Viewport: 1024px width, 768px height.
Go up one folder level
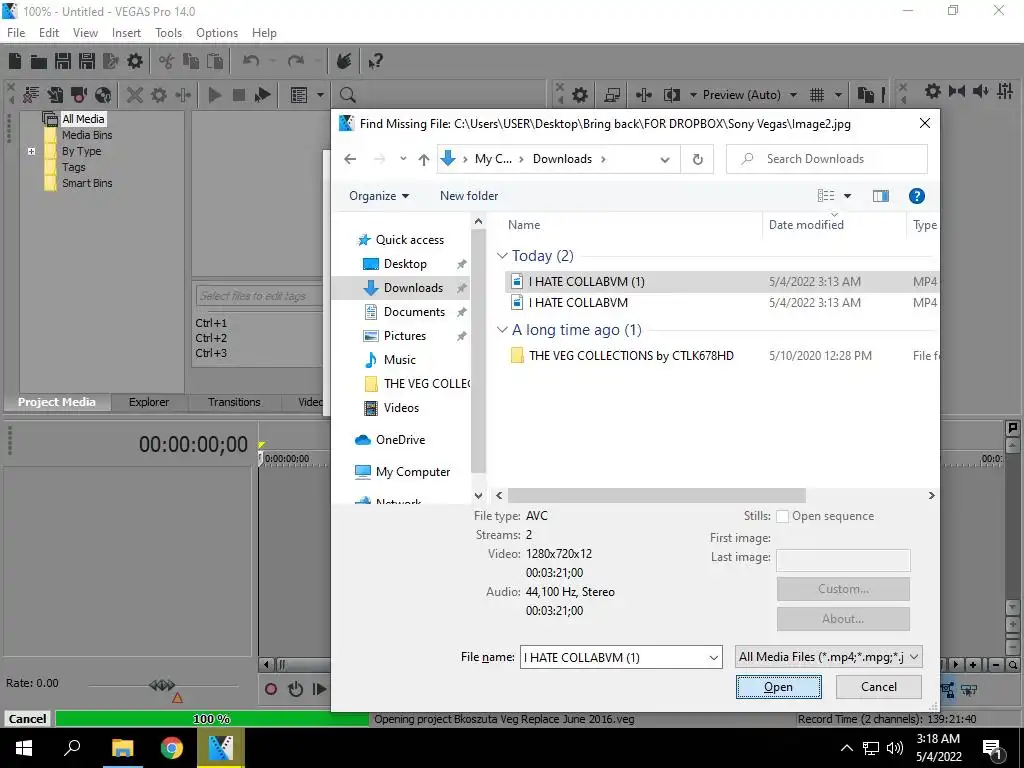424,159
